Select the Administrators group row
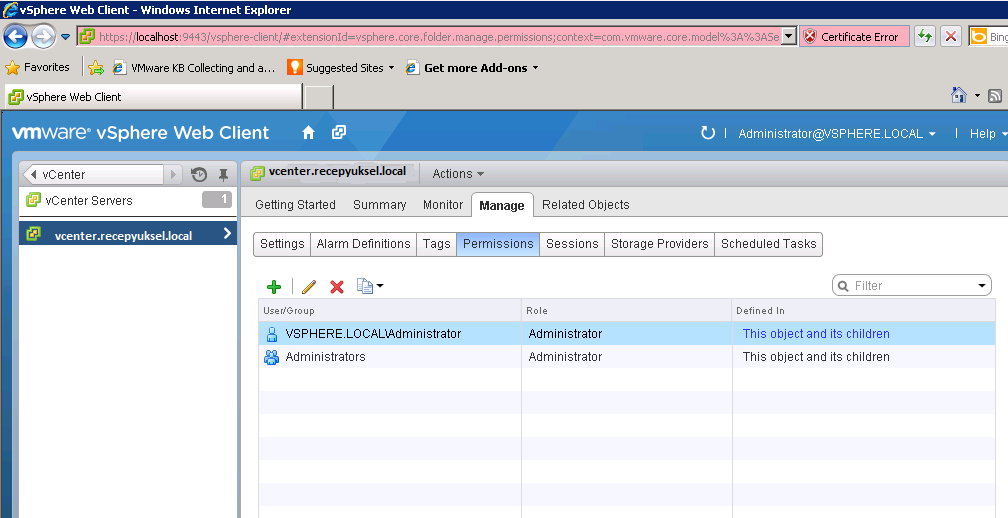 tap(627, 357)
